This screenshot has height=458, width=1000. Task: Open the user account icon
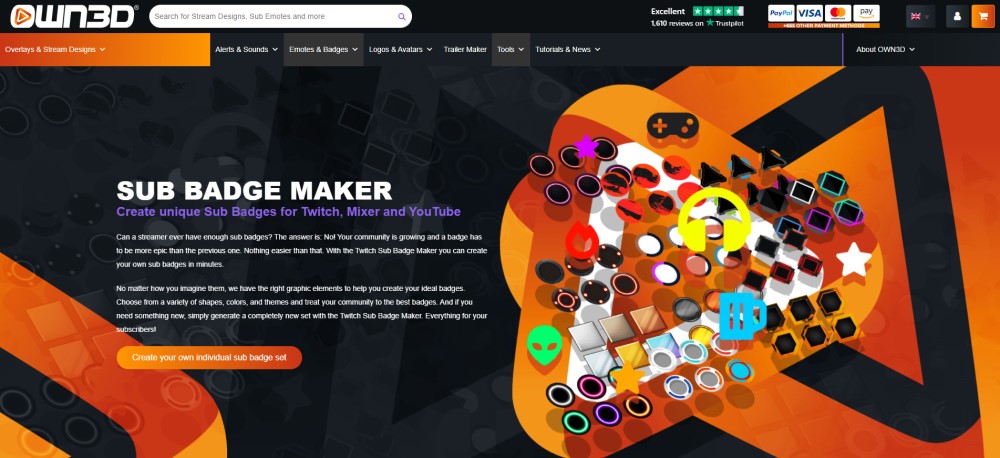(x=957, y=17)
